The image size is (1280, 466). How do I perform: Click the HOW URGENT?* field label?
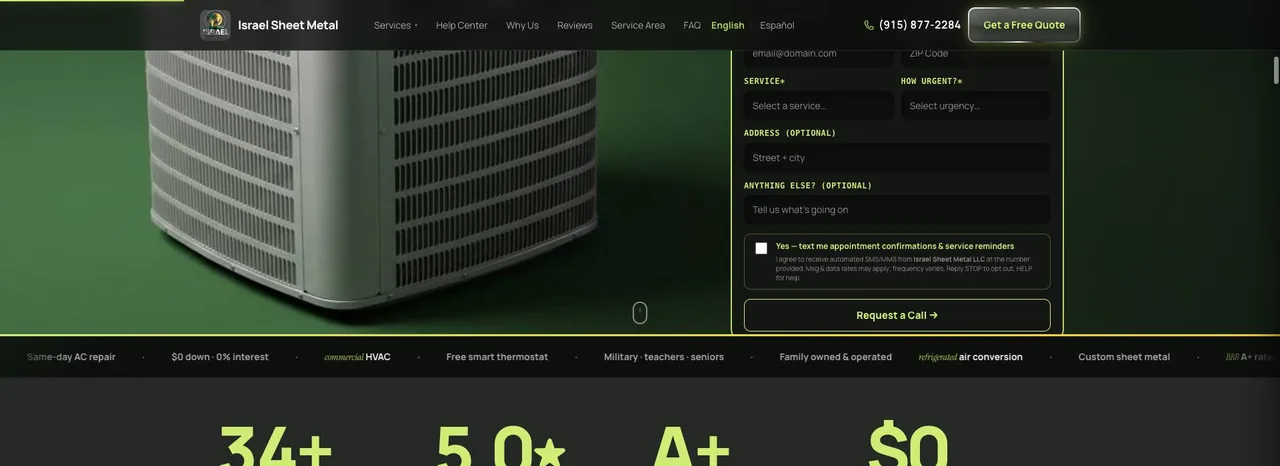pyautogui.click(x=932, y=81)
